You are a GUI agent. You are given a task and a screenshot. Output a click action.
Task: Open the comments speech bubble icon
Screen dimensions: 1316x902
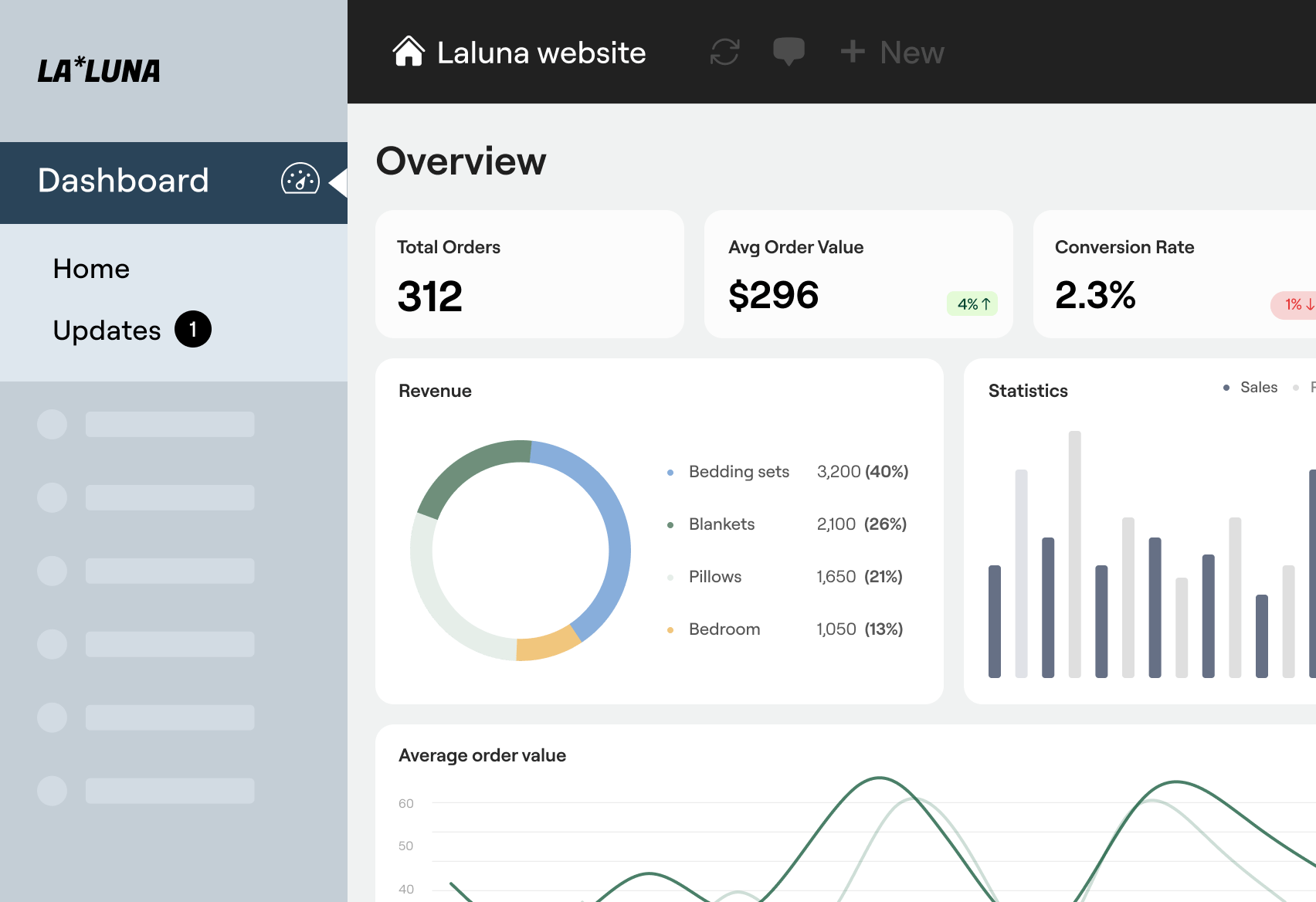[789, 52]
